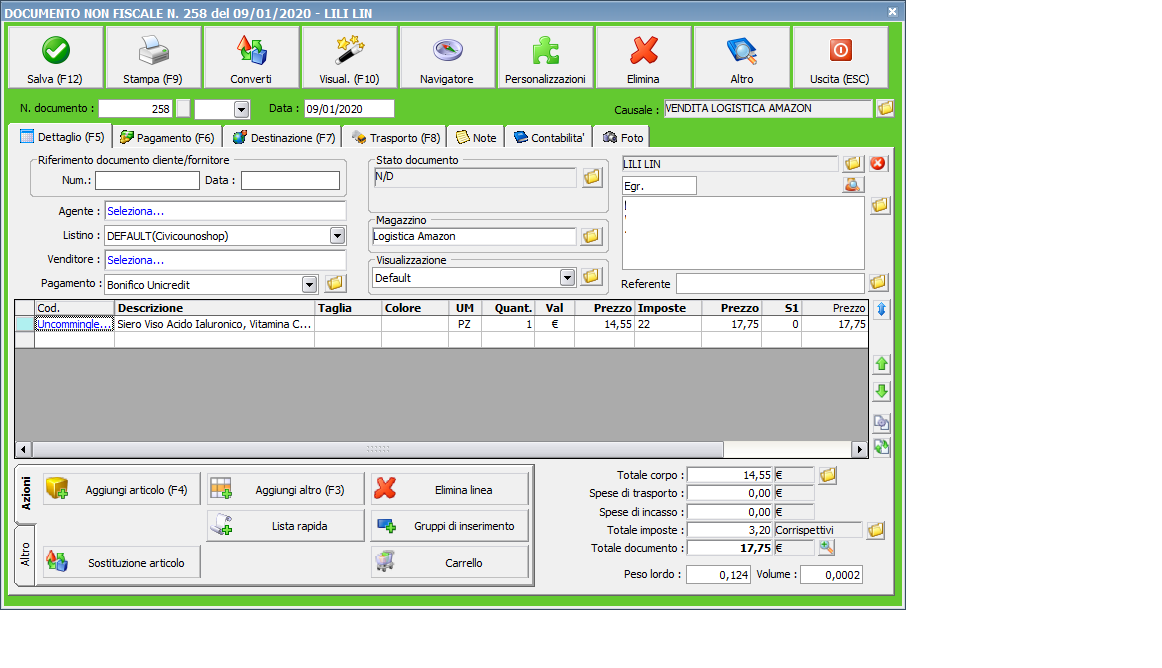Delete the document with the toolbar Elimina button
Viewport: 1162px width, 668px height.
click(x=643, y=58)
